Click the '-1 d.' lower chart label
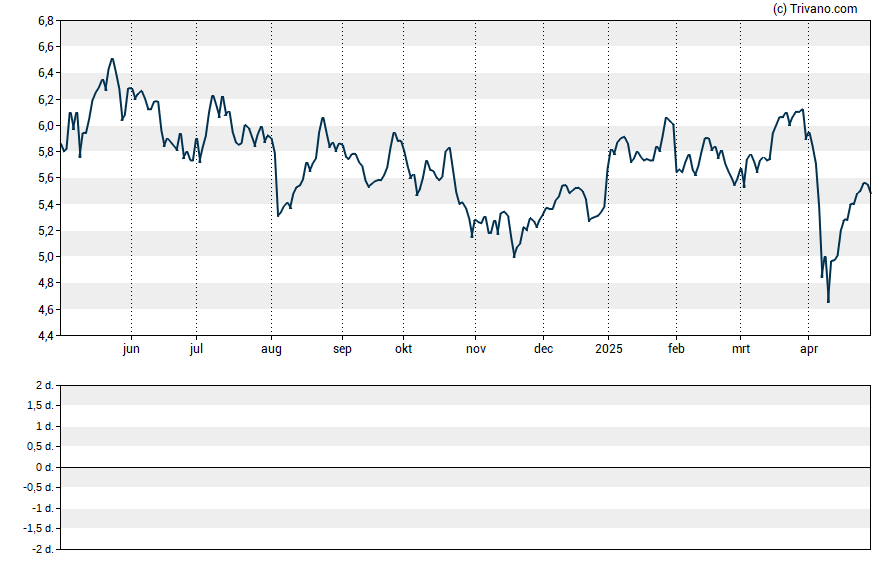Image resolution: width=888 pixels, height=565 pixels. coord(42,508)
